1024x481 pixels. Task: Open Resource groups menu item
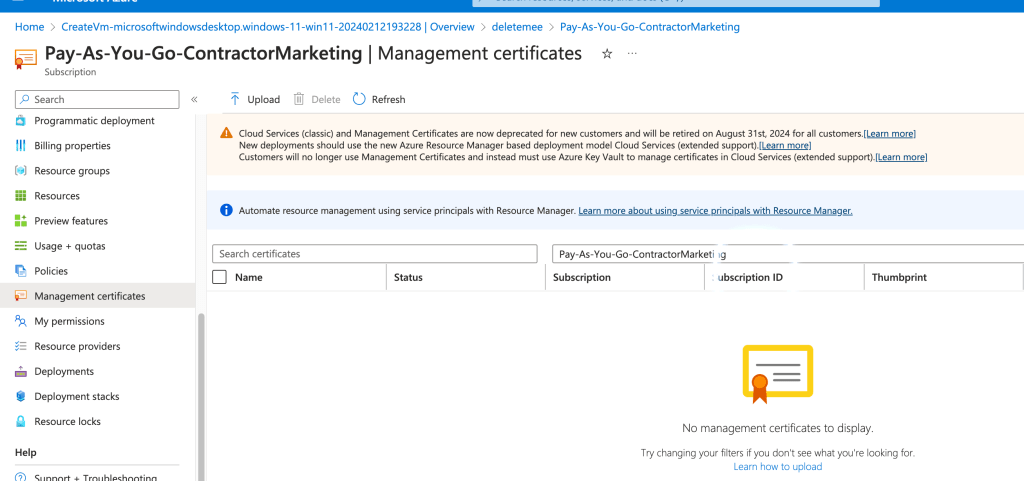(72, 171)
